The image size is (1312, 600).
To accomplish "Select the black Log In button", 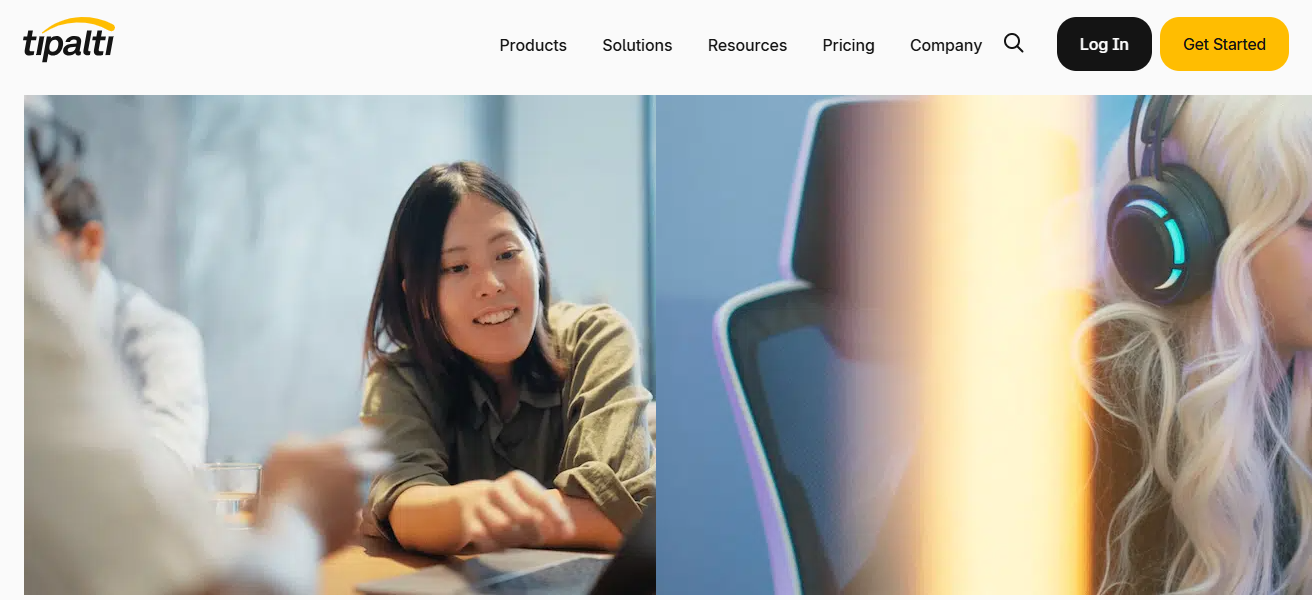I will pos(1104,44).
